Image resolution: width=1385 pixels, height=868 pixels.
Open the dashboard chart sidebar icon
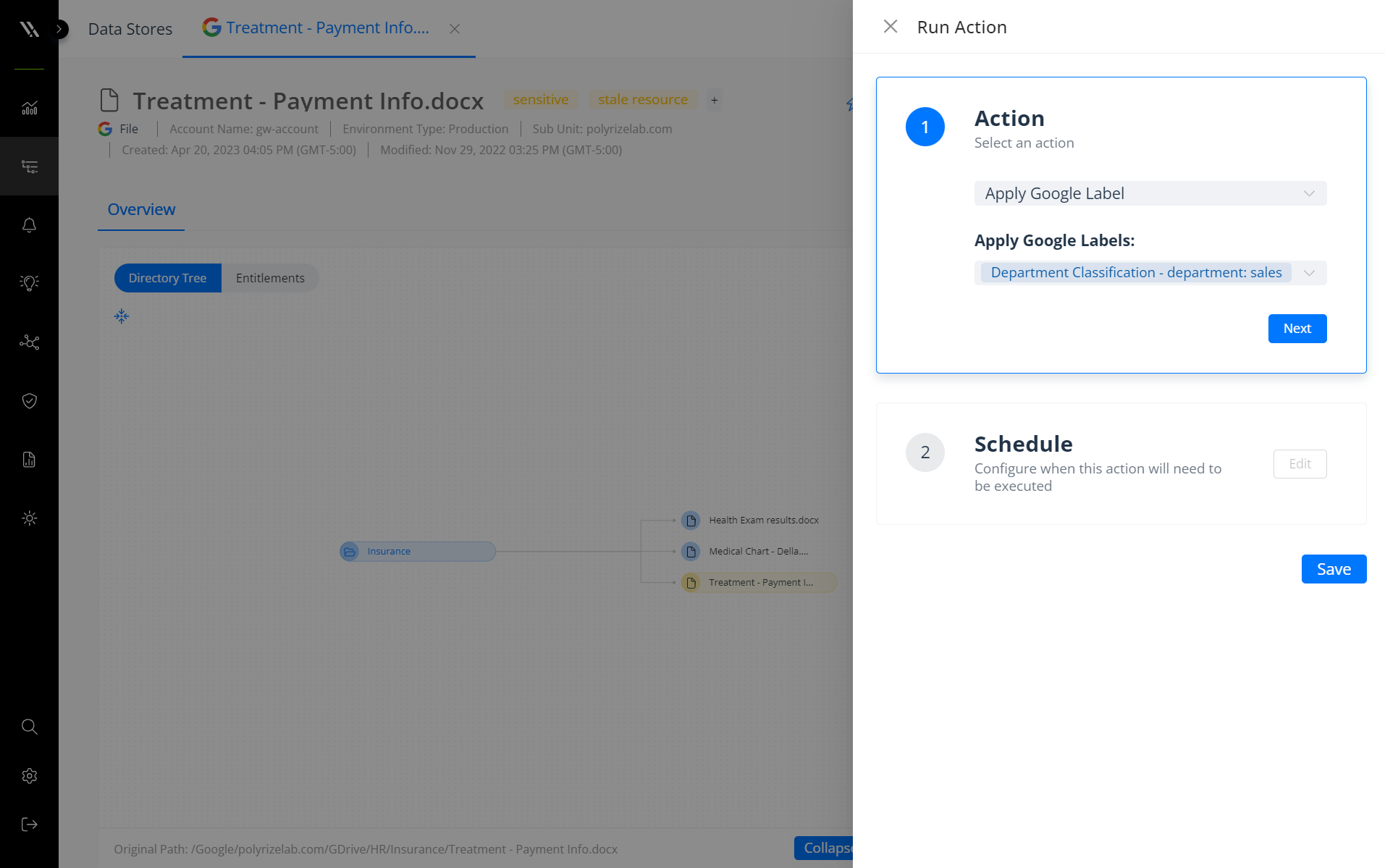(29, 108)
